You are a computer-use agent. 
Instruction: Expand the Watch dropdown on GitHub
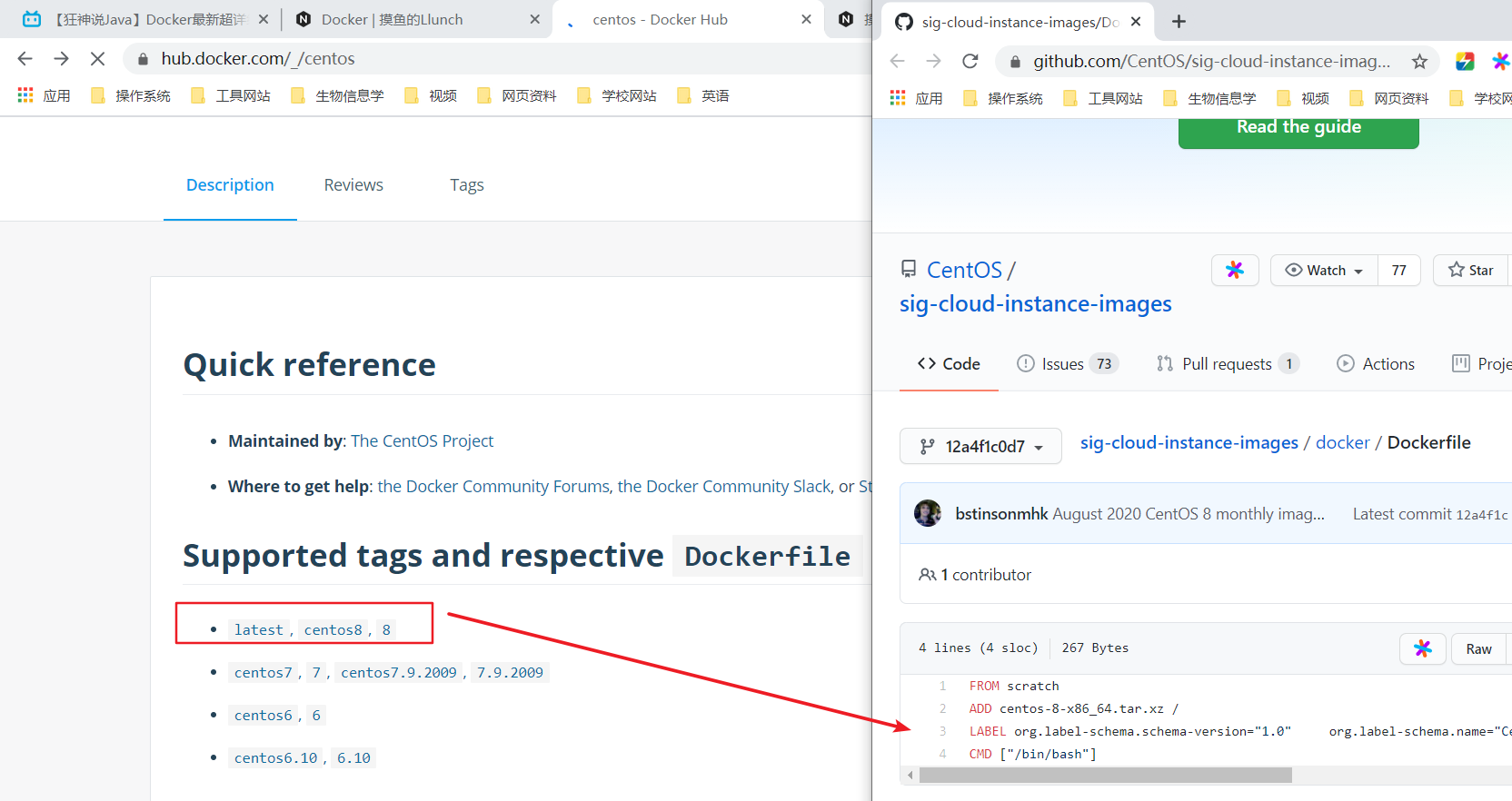1325,270
